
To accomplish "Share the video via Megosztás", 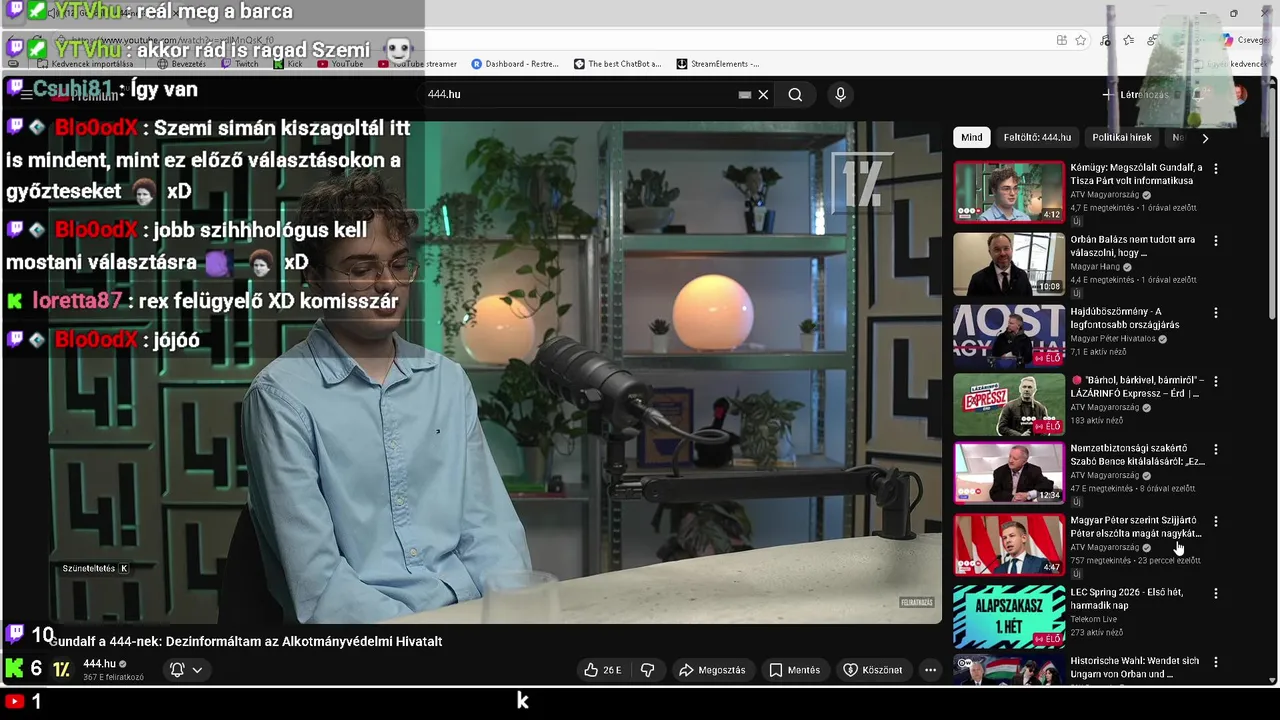I will pos(712,670).
